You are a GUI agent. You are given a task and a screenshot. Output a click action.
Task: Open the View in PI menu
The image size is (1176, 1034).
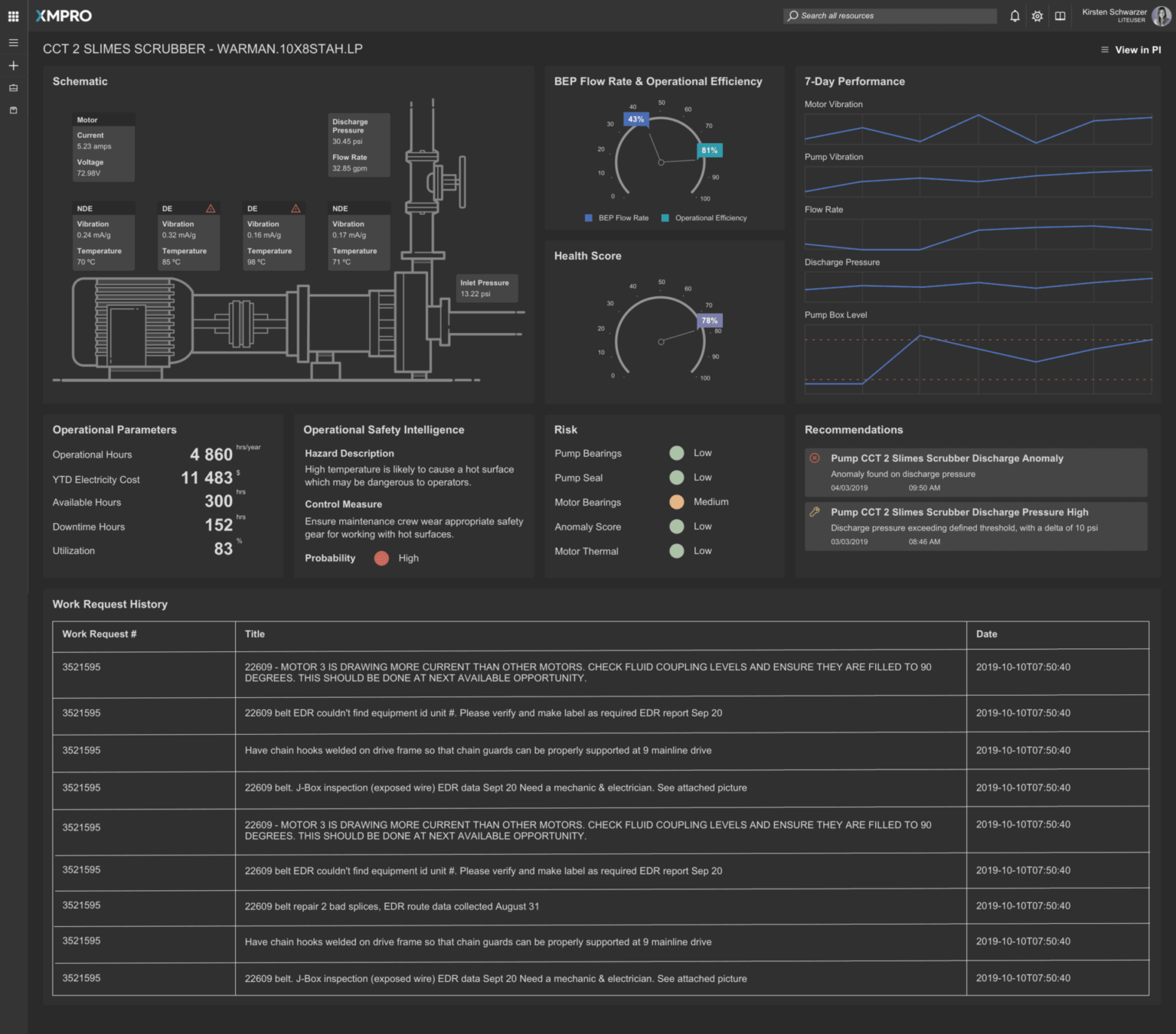tap(1131, 50)
